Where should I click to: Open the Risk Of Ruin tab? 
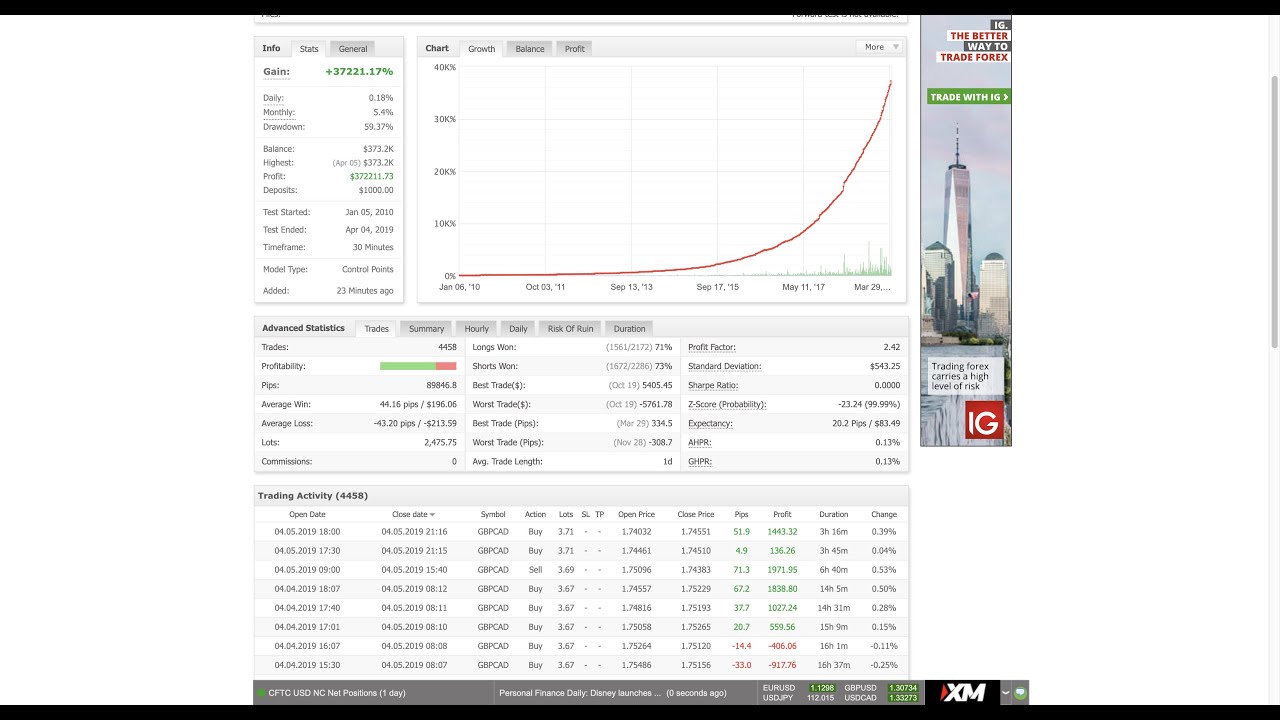[570, 329]
